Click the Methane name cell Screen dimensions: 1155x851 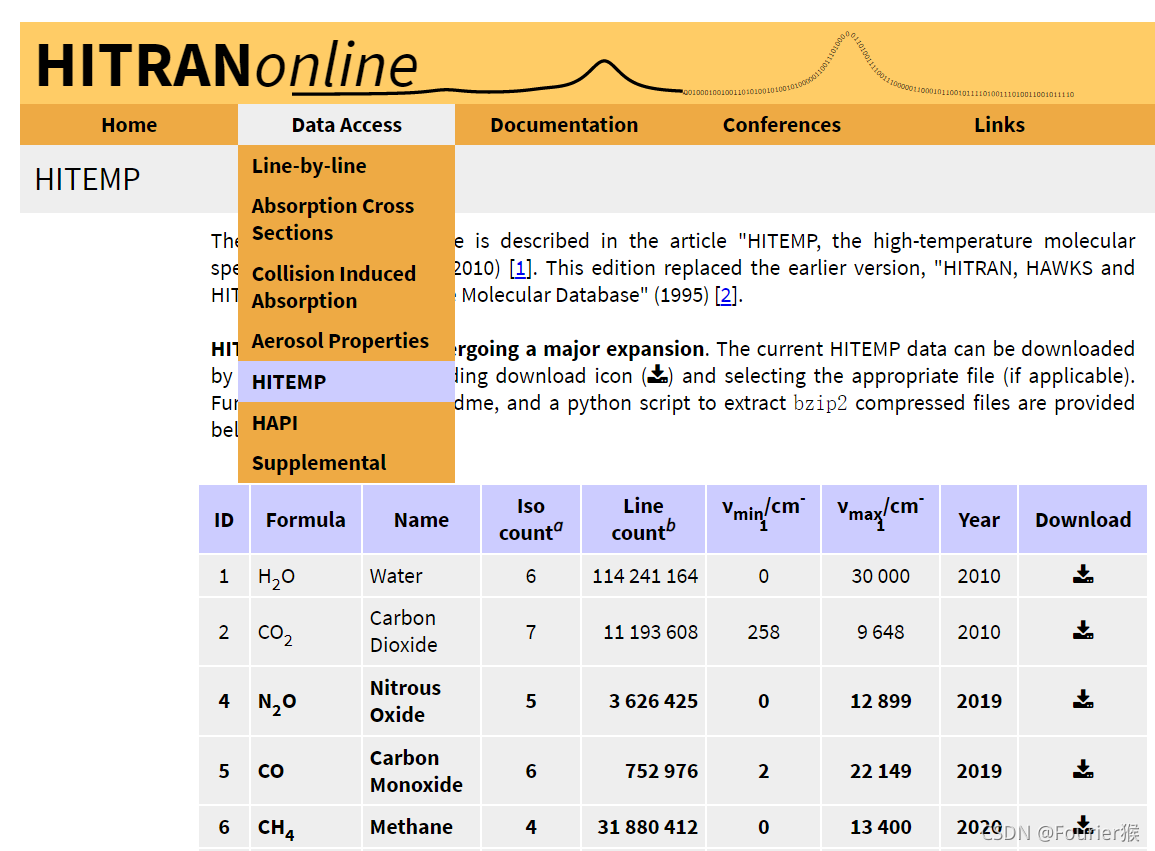[x=421, y=827]
